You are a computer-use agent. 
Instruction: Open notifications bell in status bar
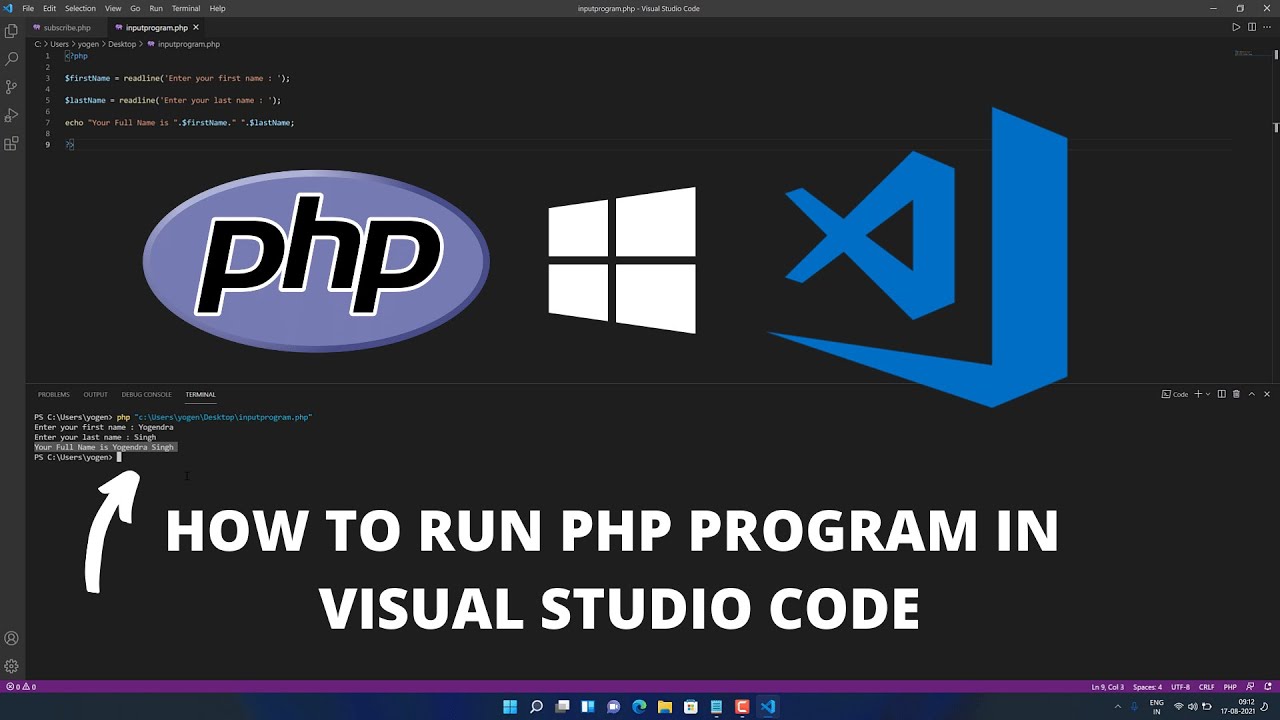point(1267,687)
